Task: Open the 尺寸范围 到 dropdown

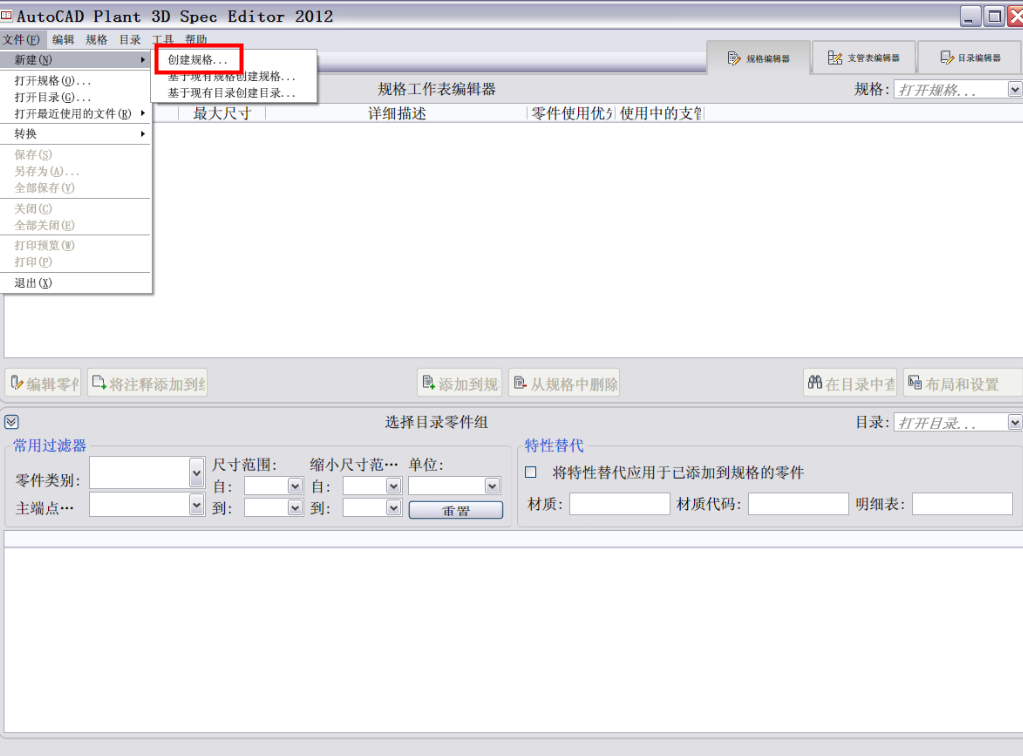Action: point(295,507)
